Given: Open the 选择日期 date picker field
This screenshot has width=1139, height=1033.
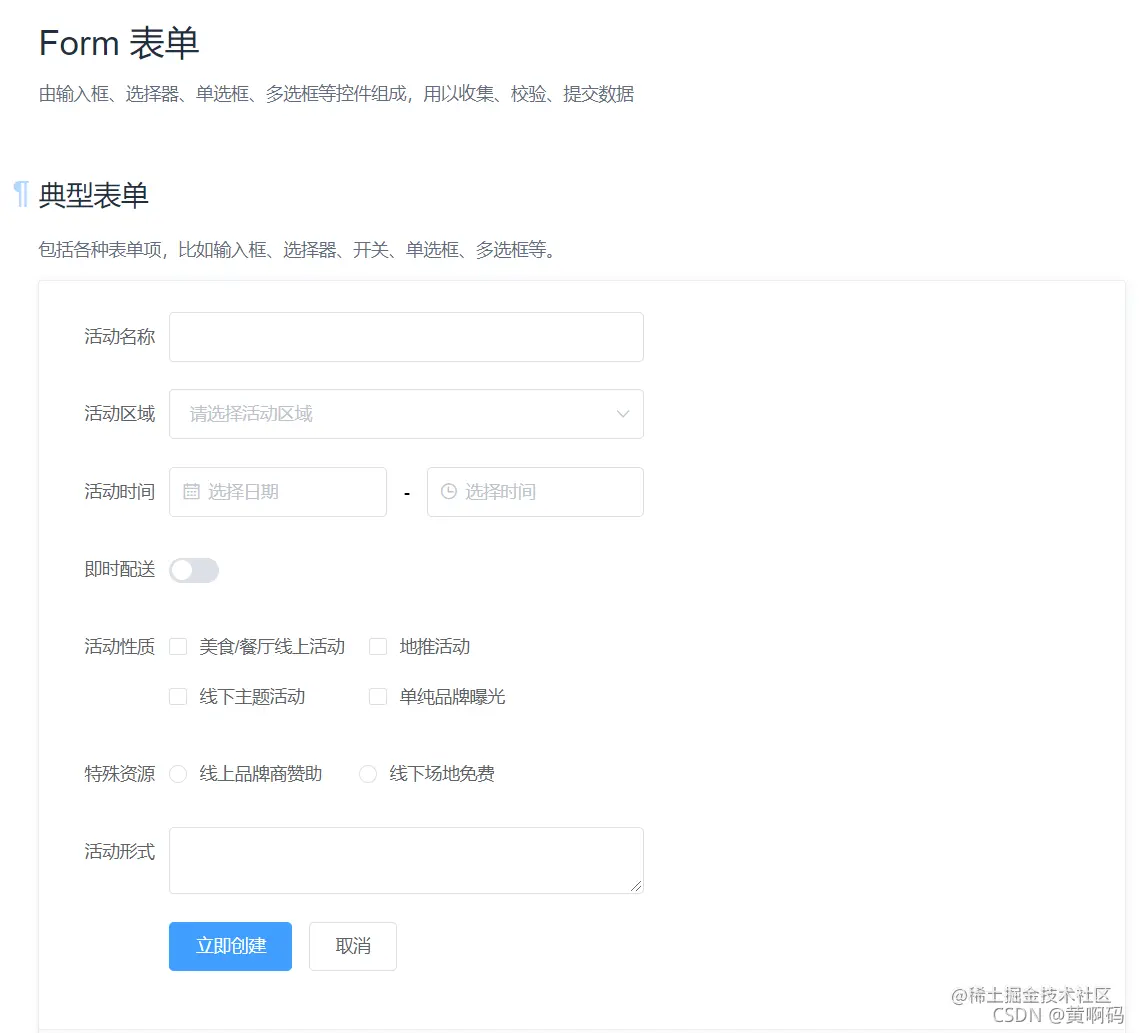Looking at the screenshot, I should coord(277,492).
